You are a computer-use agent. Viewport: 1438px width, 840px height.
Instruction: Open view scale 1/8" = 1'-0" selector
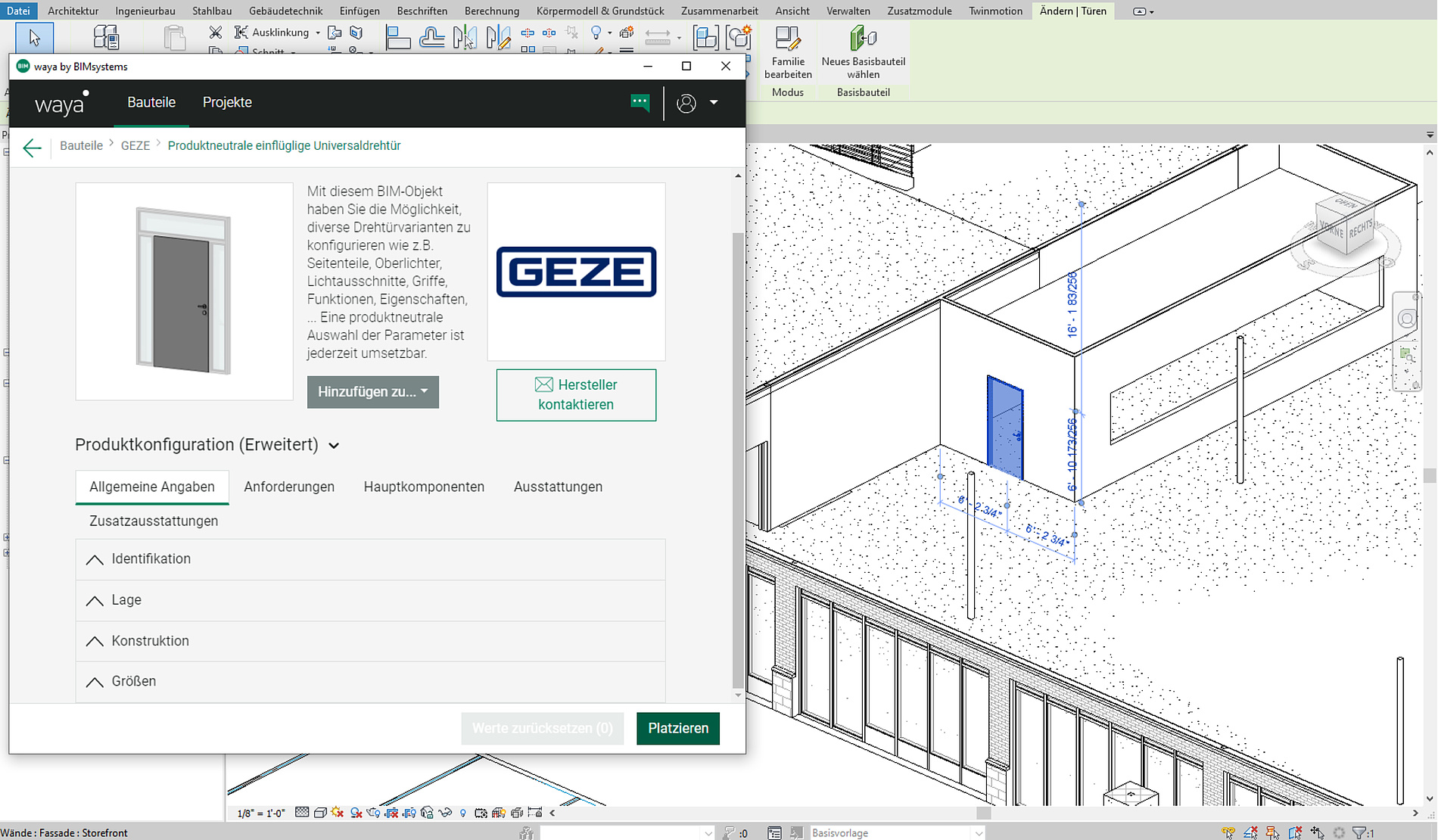click(x=260, y=814)
